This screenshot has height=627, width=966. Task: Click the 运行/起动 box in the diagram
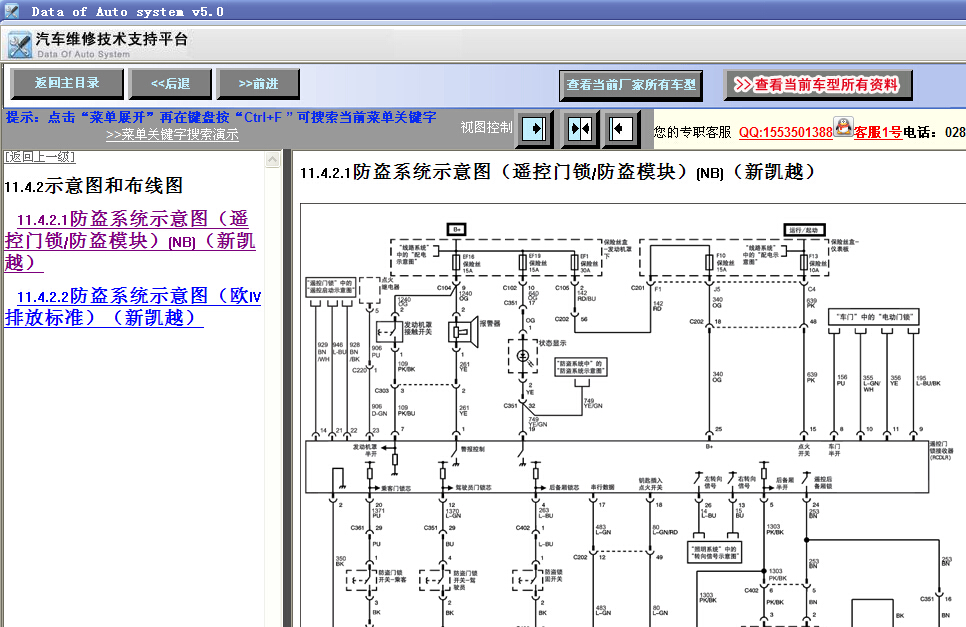(804, 230)
